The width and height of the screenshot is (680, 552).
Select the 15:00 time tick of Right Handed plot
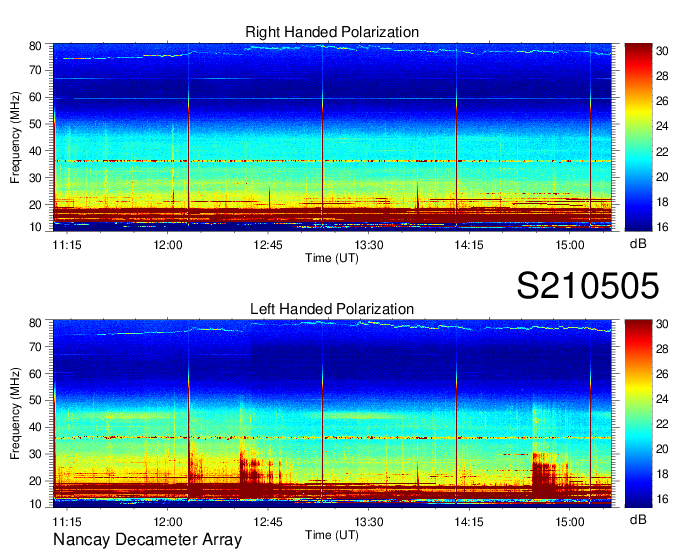tap(570, 245)
